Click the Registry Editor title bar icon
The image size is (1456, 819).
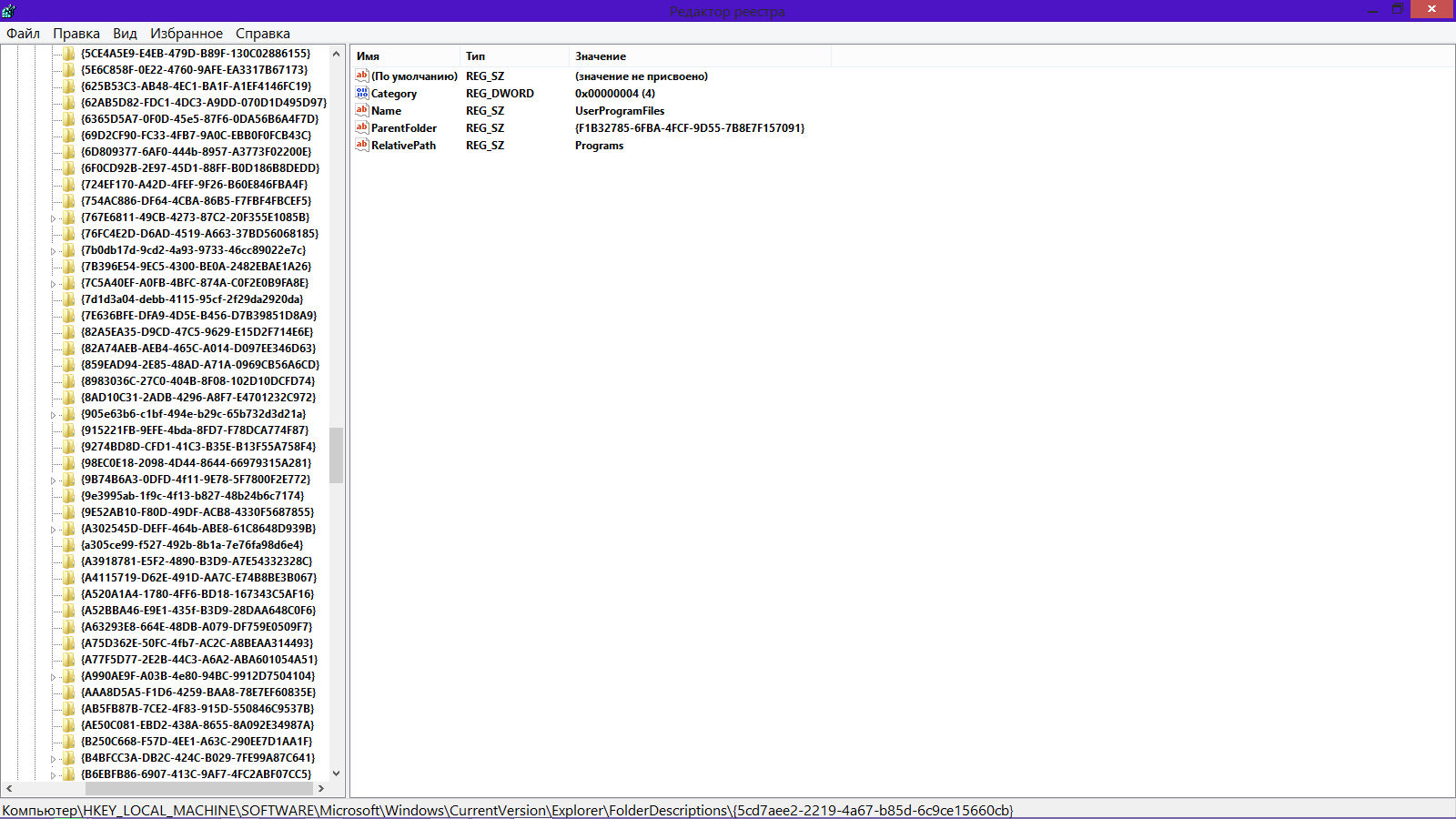pos(8,10)
